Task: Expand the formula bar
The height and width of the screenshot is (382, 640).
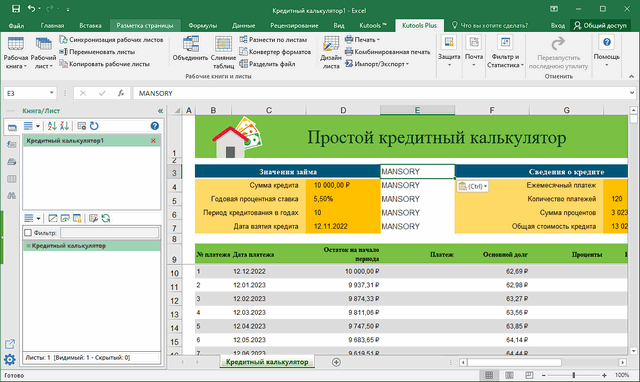Action: [x=632, y=93]
